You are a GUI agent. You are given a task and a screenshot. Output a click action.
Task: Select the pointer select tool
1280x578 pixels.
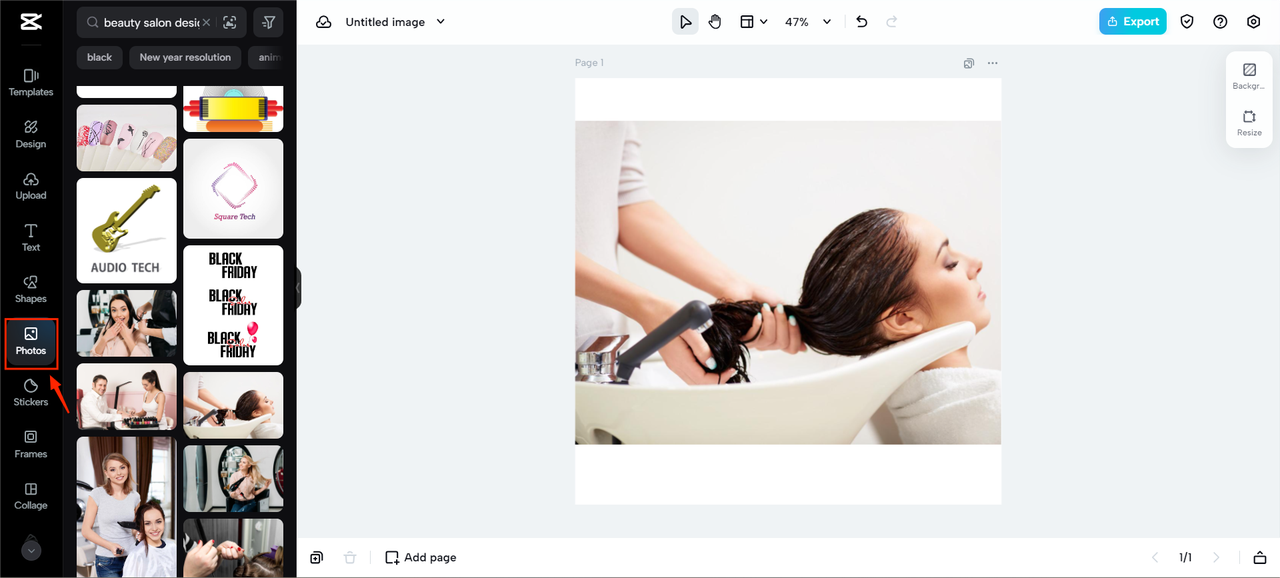[x=685, y=21]
